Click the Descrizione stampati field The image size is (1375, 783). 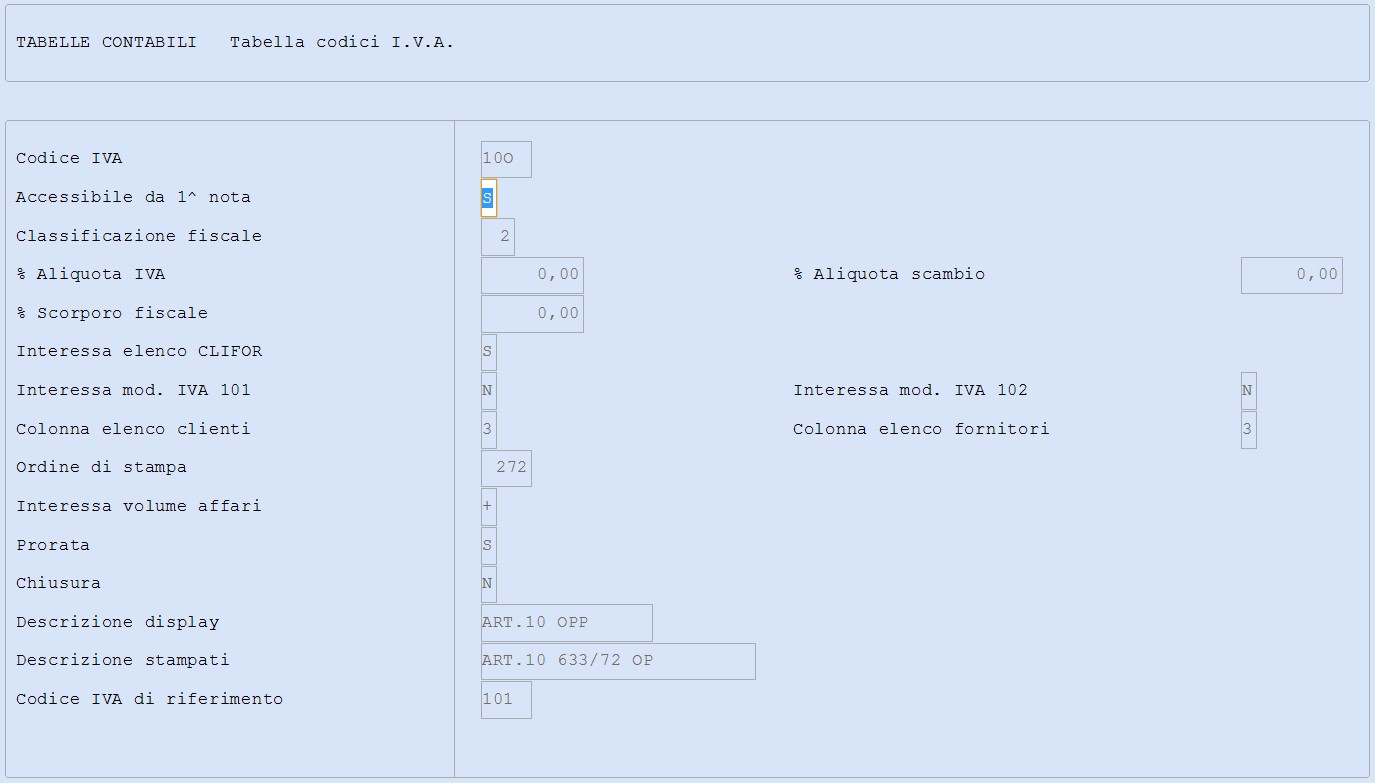pyautogui.click(x=618, y=661)
